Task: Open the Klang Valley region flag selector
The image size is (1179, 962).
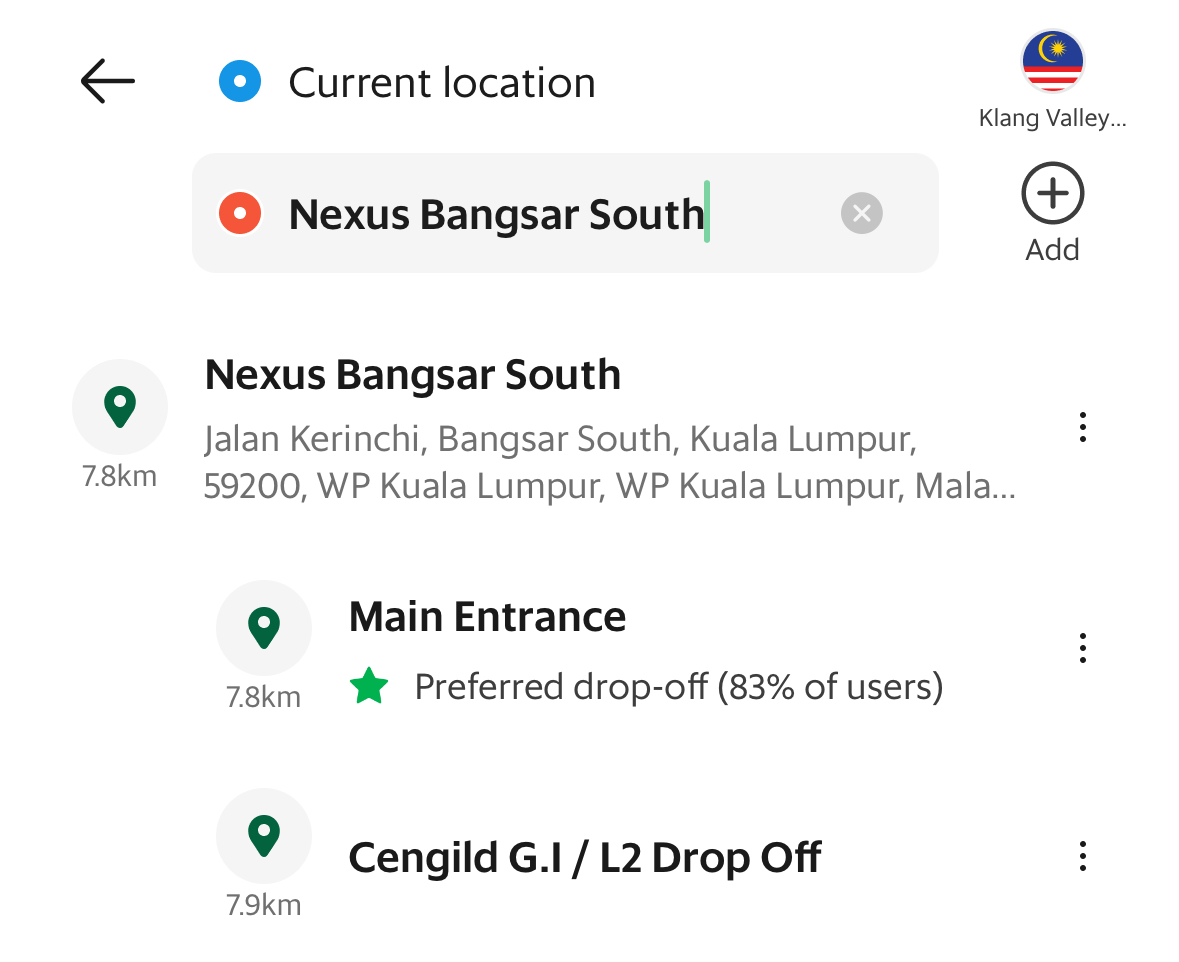Action: (x=1052, y=62)
